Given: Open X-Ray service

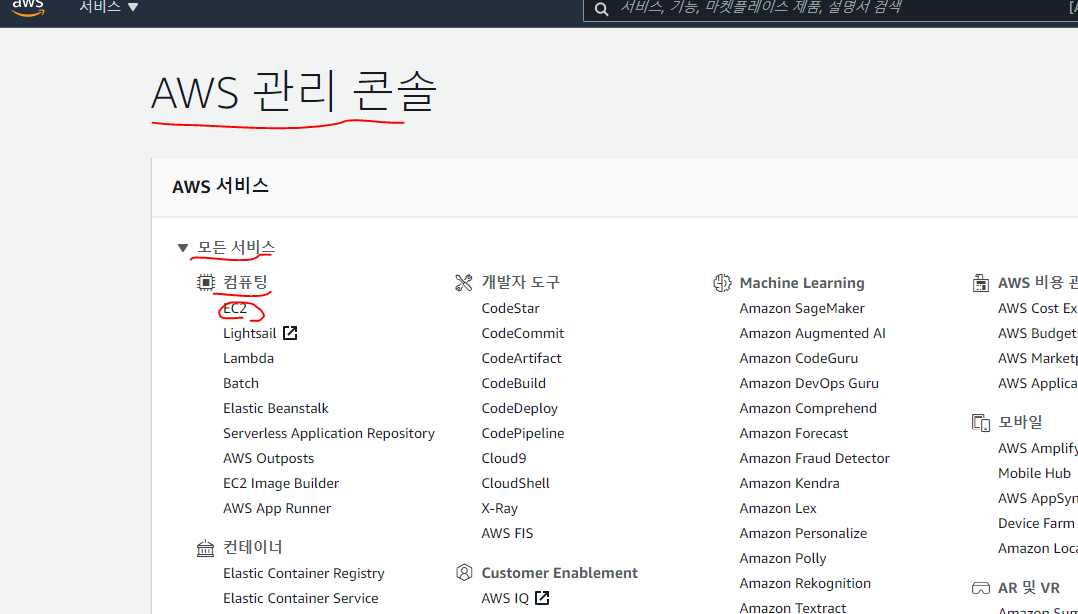Looking at the screenshot, I should click(x=499, y=509).
